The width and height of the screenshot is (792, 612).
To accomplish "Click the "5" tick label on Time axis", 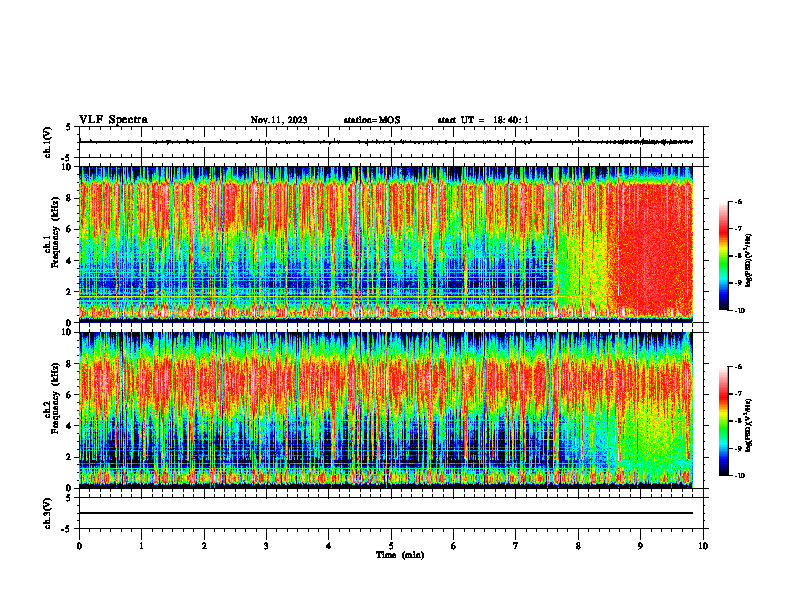I will [391, 546].
